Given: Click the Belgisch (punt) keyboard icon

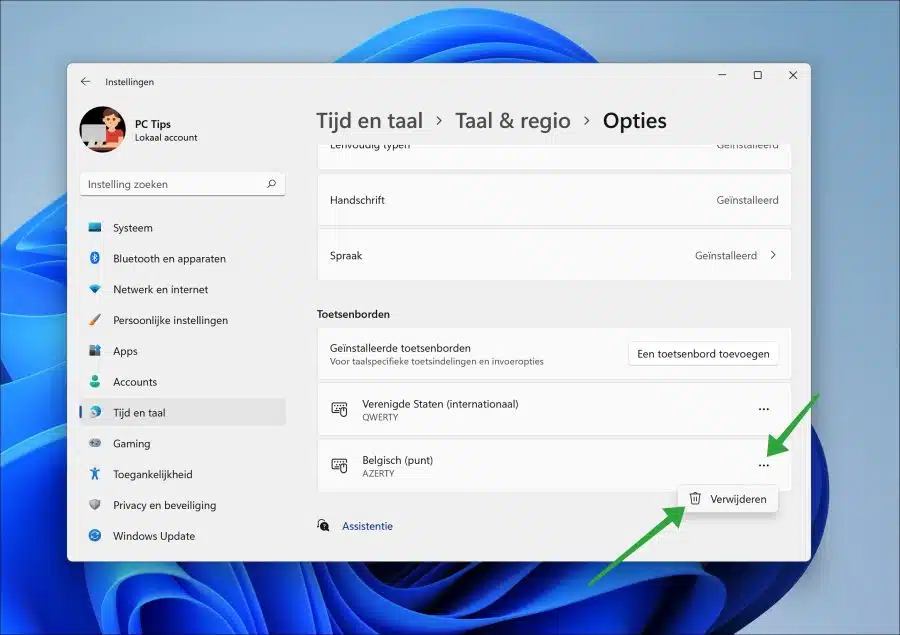Looking at the screenshot, I should click(x=339, y=466).
